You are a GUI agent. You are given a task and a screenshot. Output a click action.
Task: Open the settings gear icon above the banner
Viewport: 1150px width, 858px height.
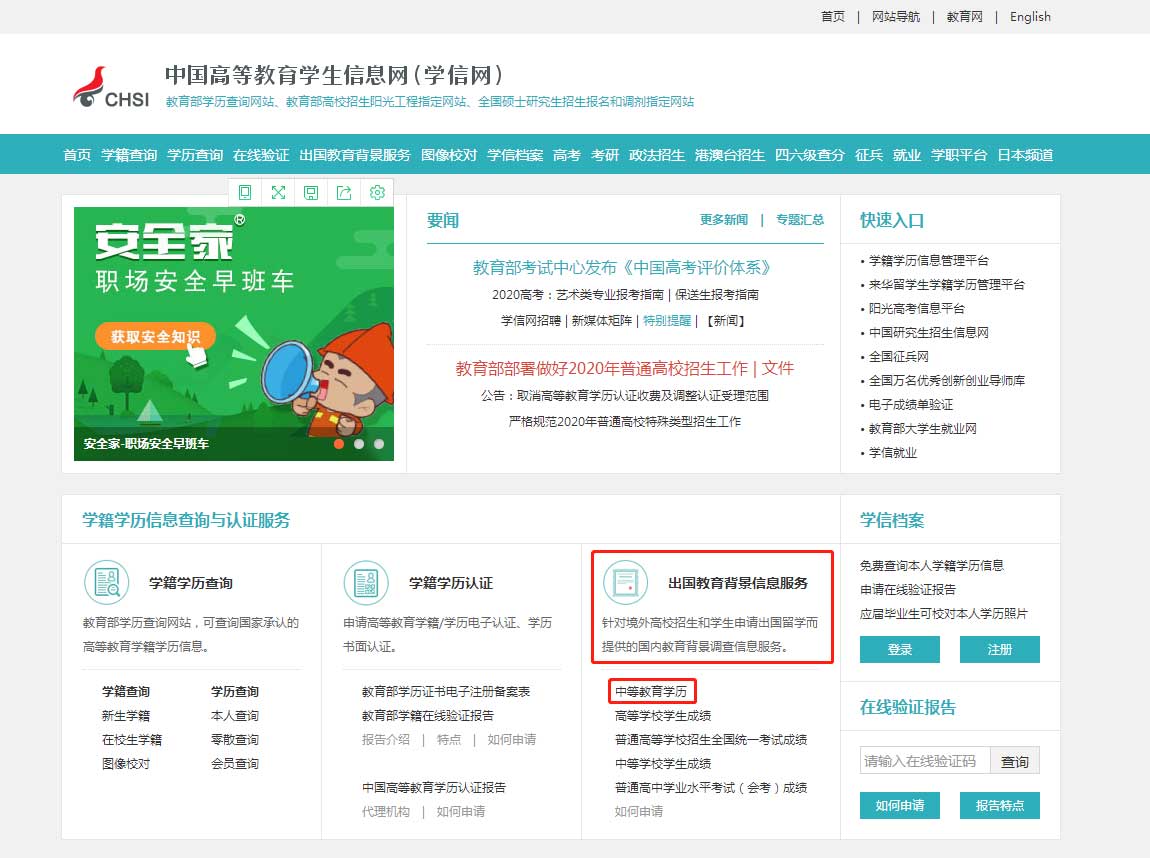377,192
